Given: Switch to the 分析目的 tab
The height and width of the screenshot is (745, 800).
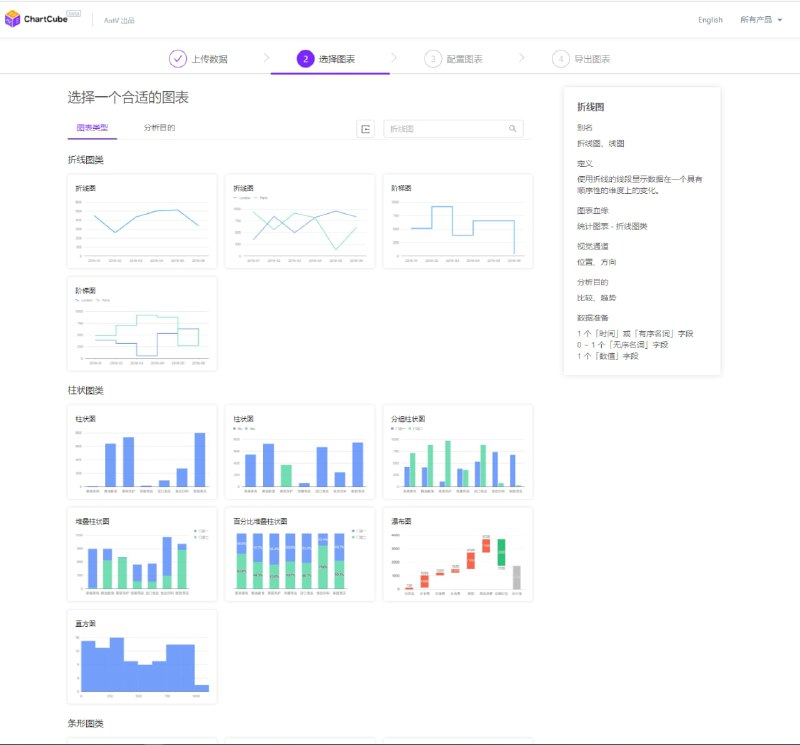Looking at the screenshot, I should 159,128.
